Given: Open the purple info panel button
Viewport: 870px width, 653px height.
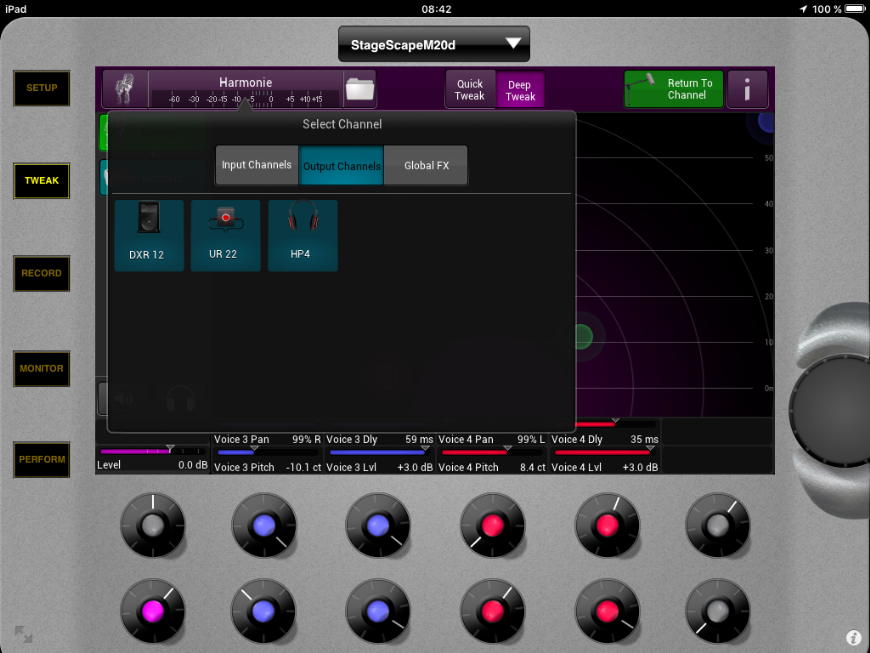Looking at the screenshot, I should point(747,90).
